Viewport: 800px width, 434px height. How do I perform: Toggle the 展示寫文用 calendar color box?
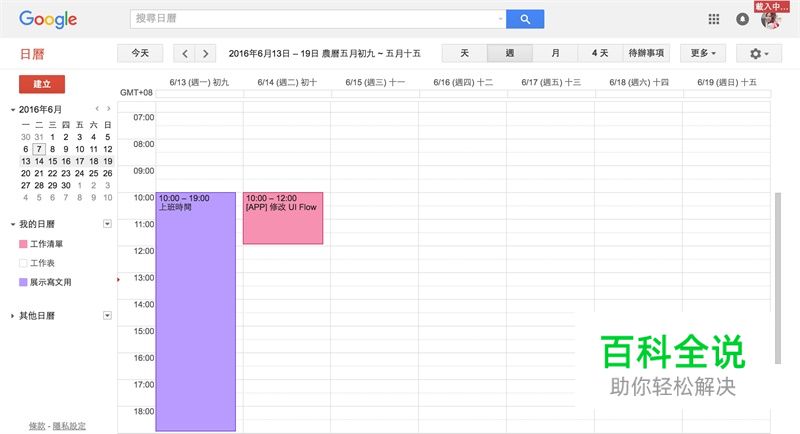[x=23, y=282]
